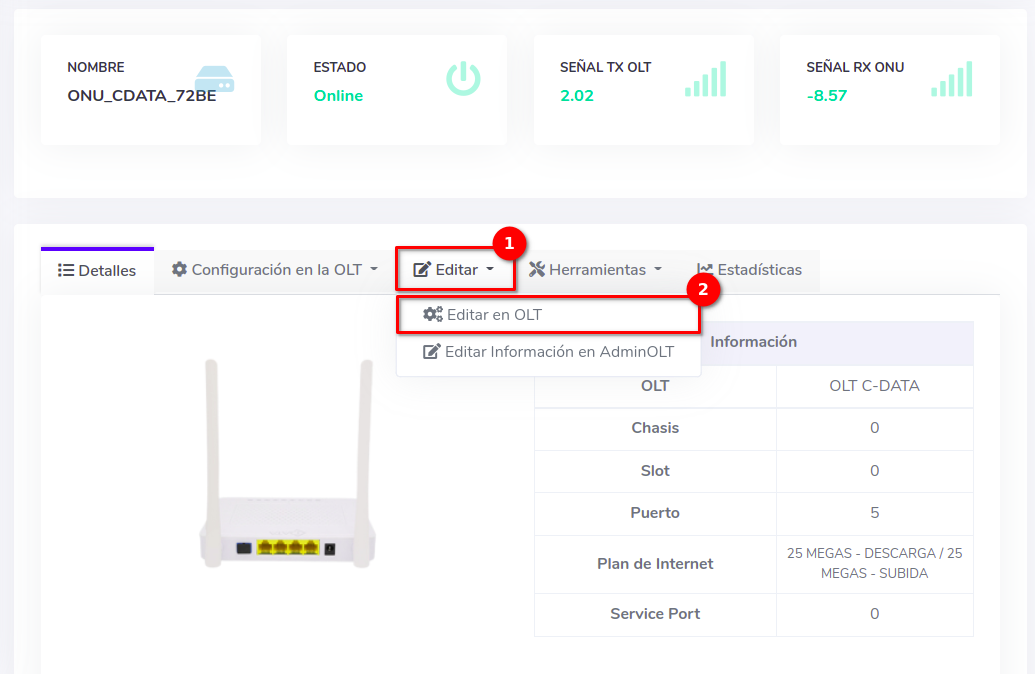
Task: Click the ONU_CDATA_72BE device name
Action: [x=141, y=96]
